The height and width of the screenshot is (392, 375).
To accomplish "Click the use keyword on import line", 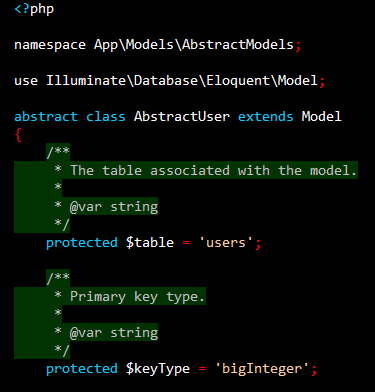I will pyautogui.click(x=26, y=81).
